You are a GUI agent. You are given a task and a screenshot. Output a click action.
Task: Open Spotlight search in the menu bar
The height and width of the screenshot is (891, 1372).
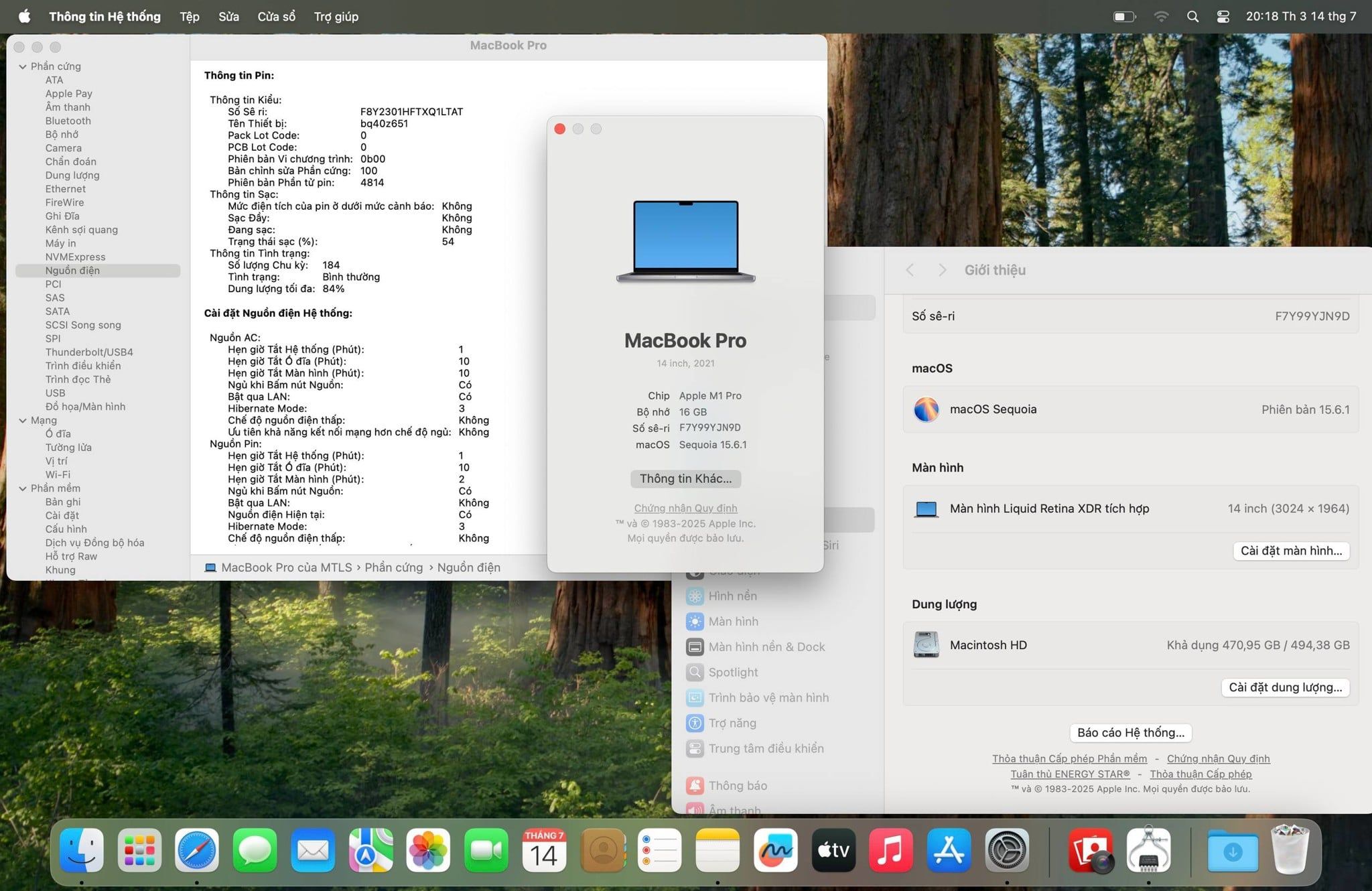tap(1192, 17)
